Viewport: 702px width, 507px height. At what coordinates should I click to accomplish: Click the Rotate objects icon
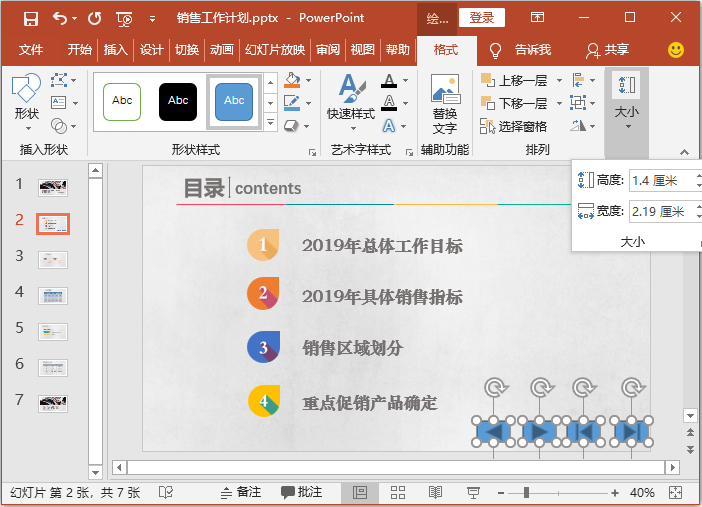tap(578, 126)
